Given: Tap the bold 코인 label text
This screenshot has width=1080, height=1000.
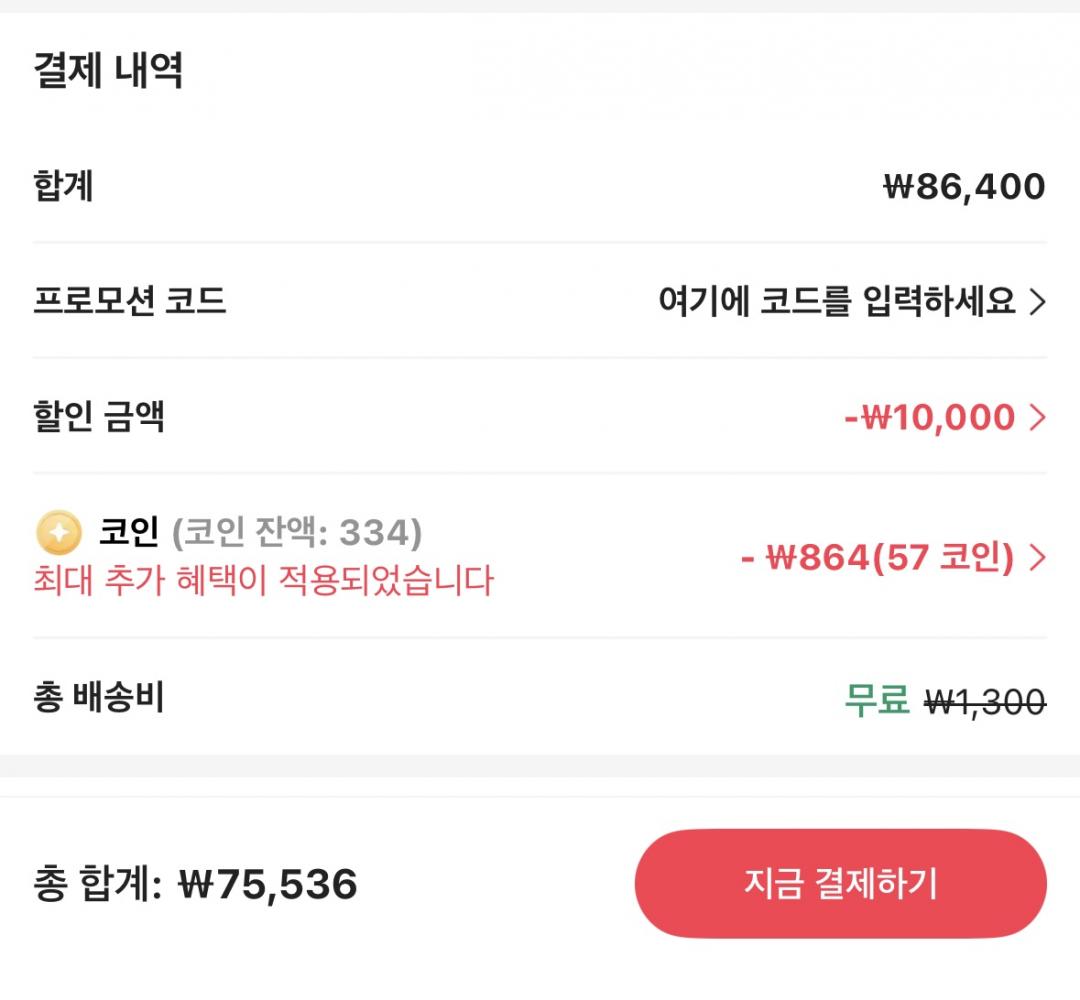Looking at the screenshot, I should [129, 532].
